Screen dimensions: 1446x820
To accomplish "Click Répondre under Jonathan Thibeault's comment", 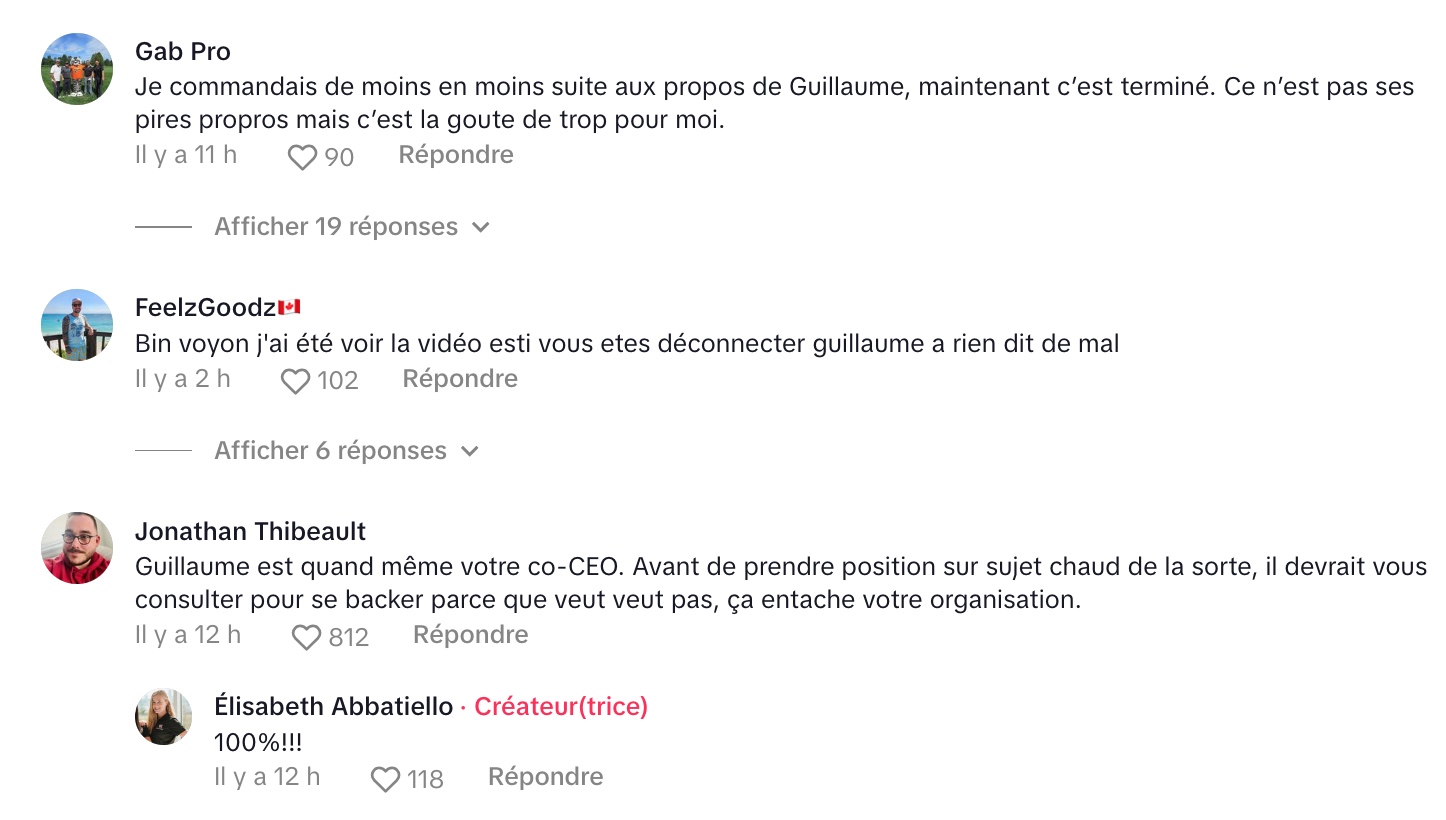I will 470,635.
